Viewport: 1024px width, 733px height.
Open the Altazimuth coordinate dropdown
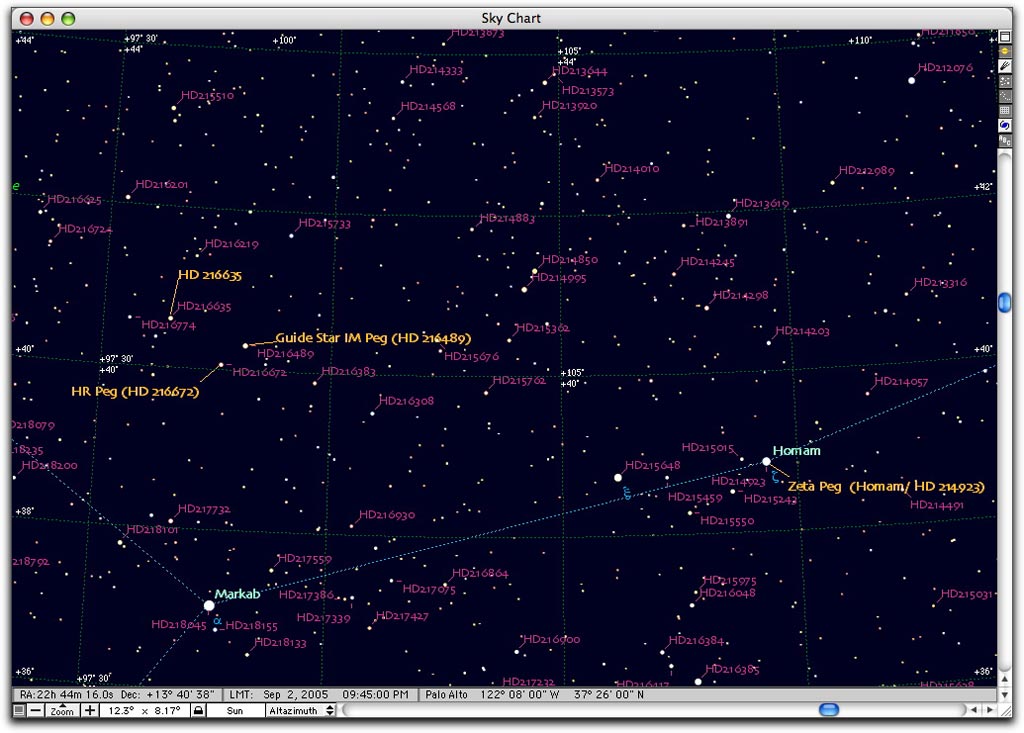coord(300,710)
